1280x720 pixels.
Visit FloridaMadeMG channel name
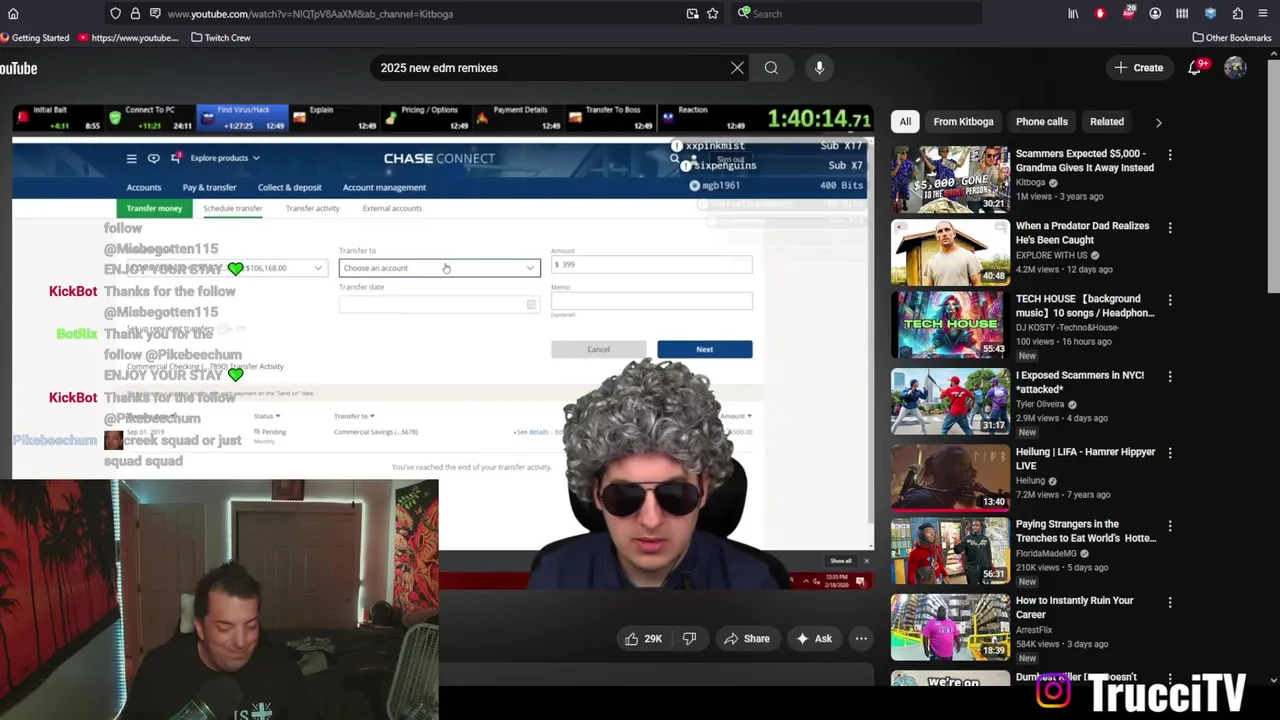[x=1046, y=553]
